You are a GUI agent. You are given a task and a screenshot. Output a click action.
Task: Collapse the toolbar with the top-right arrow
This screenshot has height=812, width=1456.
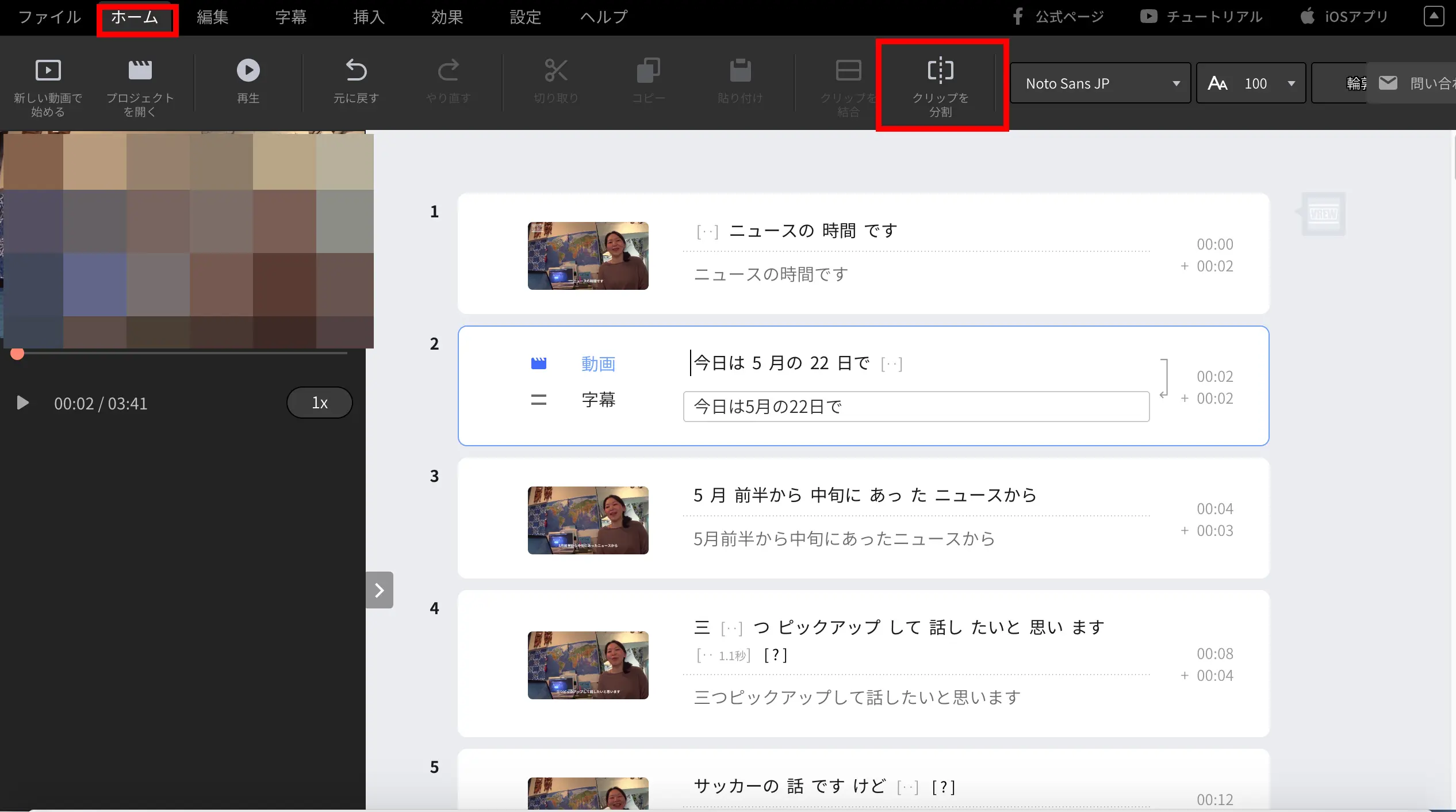(x=1434, y=16)
